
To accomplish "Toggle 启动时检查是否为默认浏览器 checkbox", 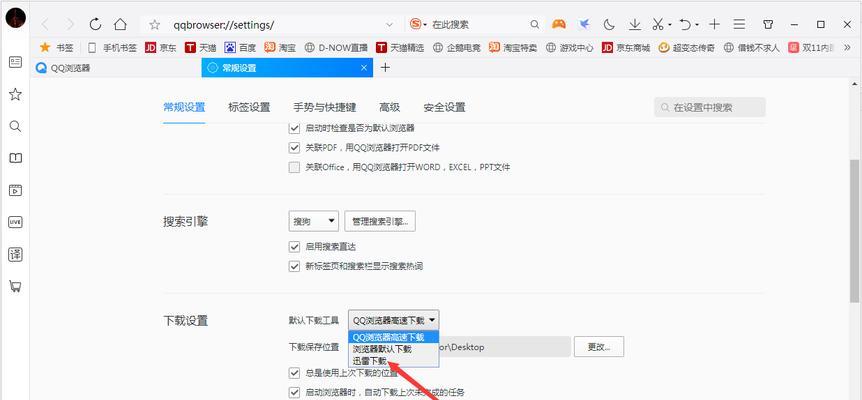I will pos(294,129).
